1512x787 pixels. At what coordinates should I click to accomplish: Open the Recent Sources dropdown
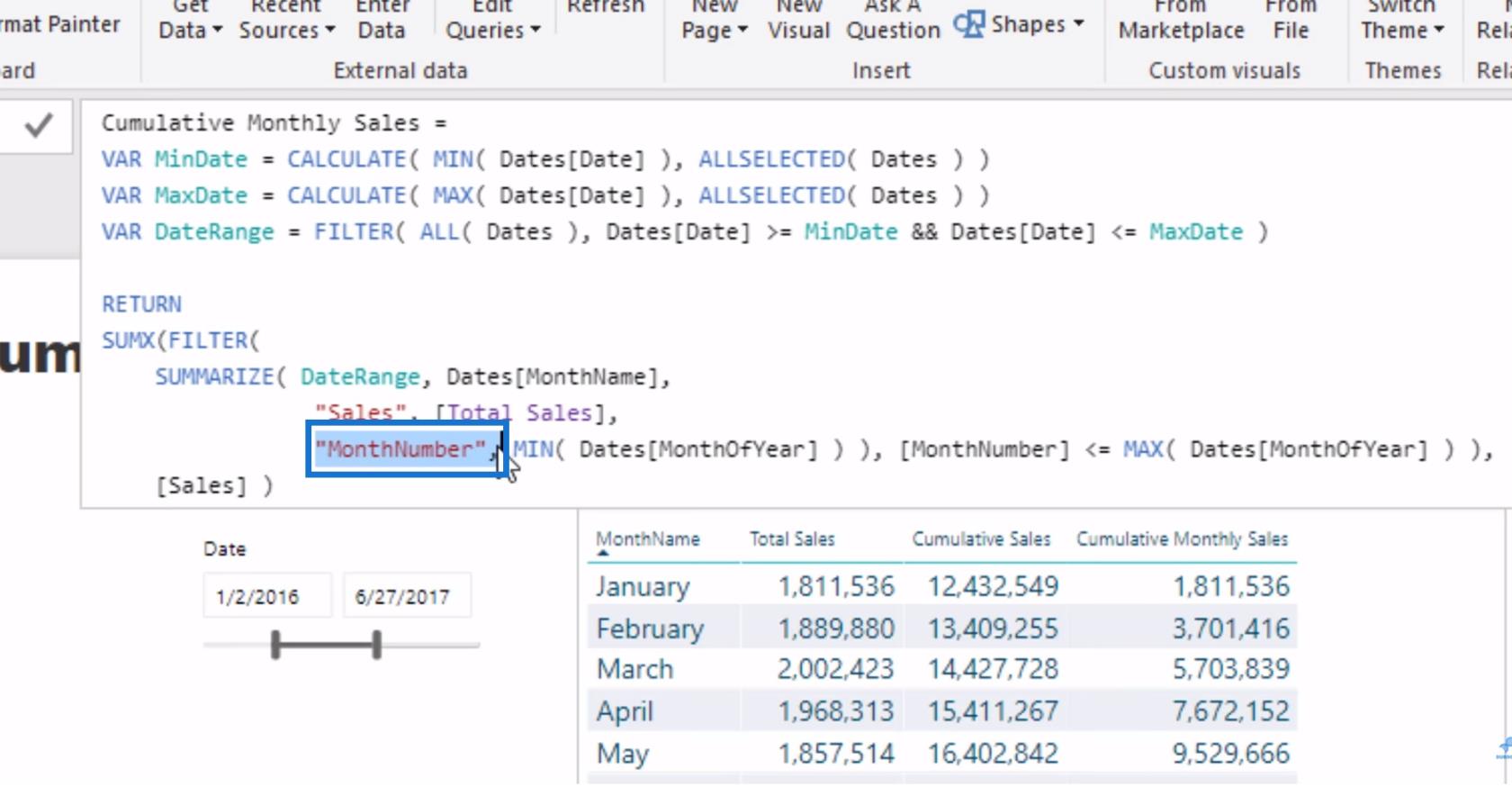(x=286, y=20)
